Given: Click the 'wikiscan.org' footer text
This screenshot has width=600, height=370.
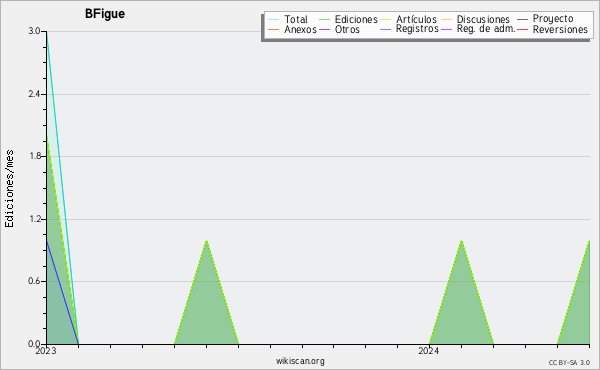Looking at the screenshot, I should (300, 361).
